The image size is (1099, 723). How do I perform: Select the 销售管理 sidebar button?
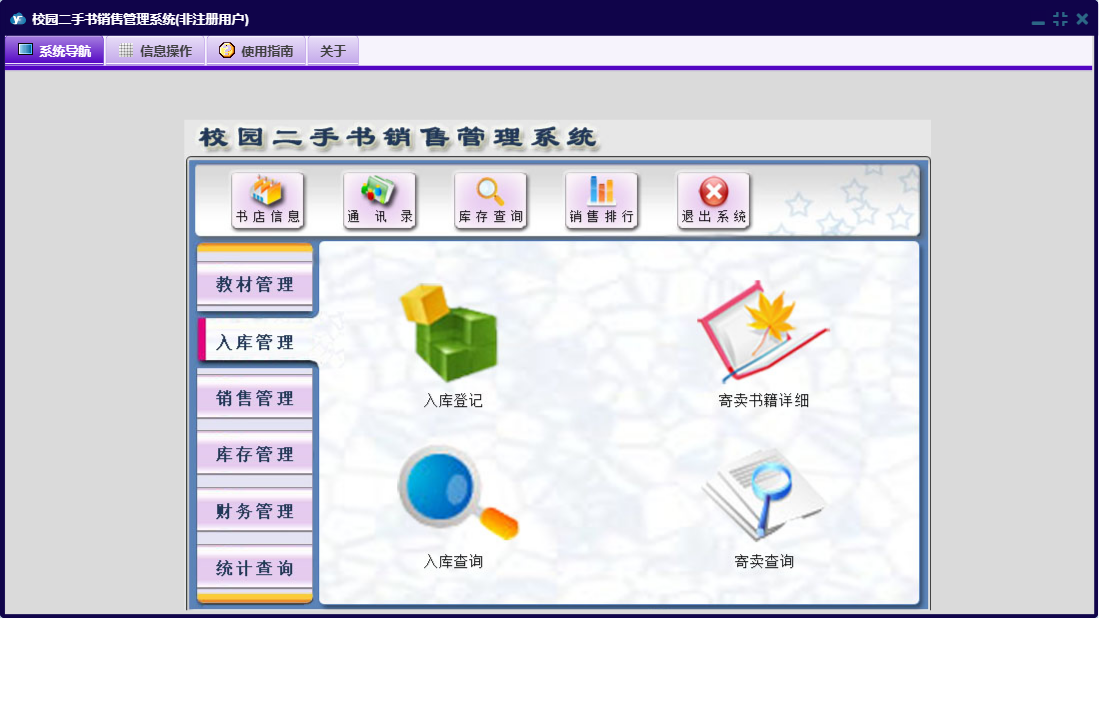[x=254, y=398]
